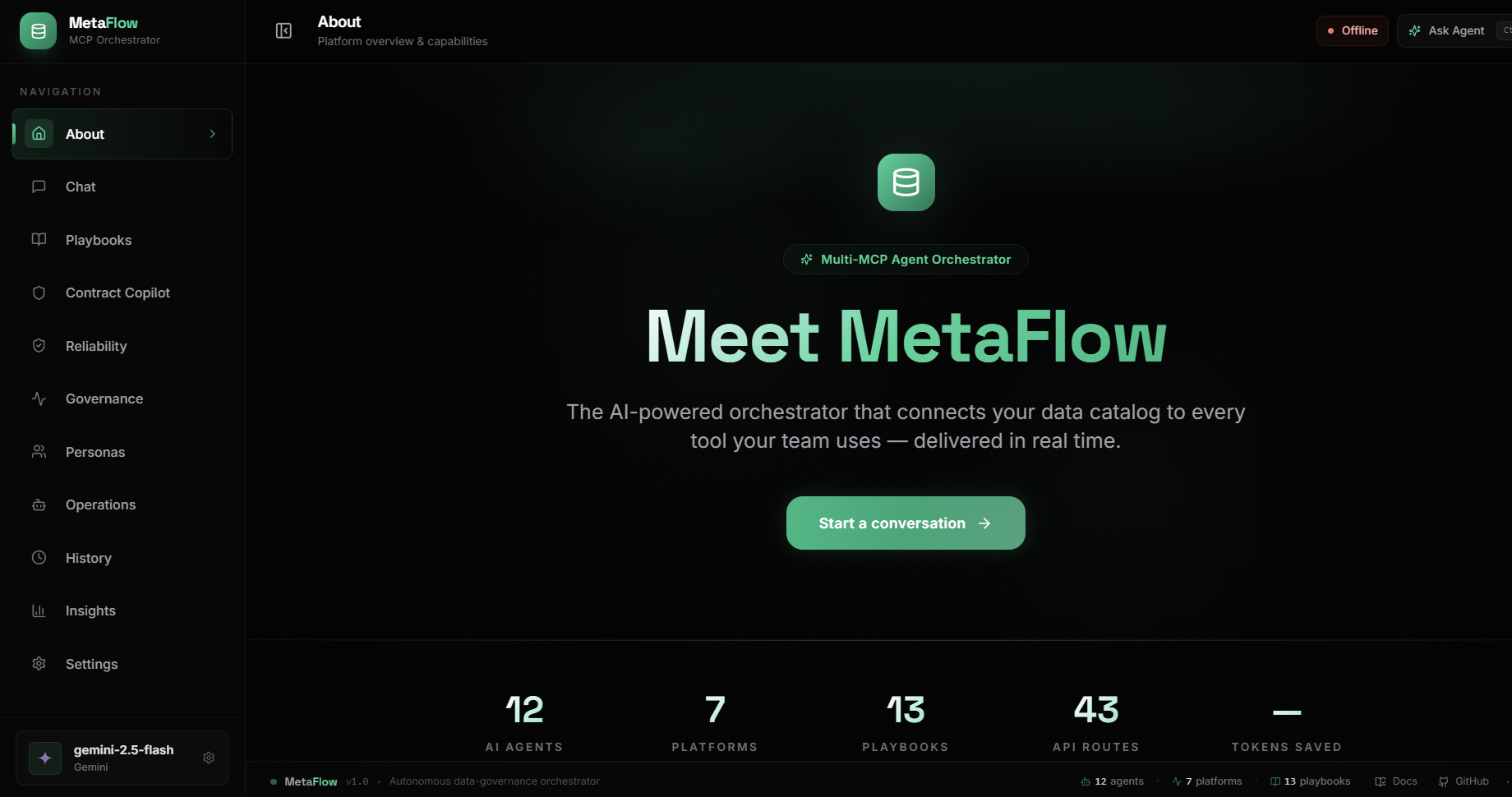
Task: Click the Offline status indicator
Action: click(1353, 30)
